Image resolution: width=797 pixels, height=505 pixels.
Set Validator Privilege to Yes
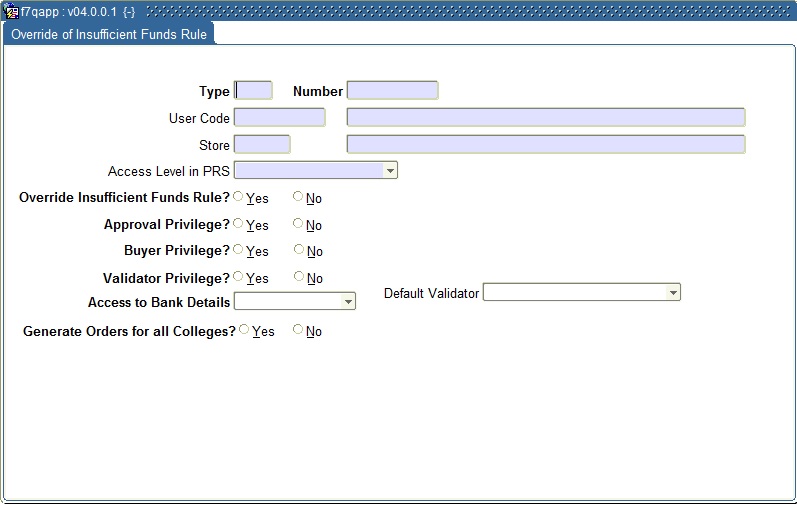pyautogui.click(x=239, y=277)
